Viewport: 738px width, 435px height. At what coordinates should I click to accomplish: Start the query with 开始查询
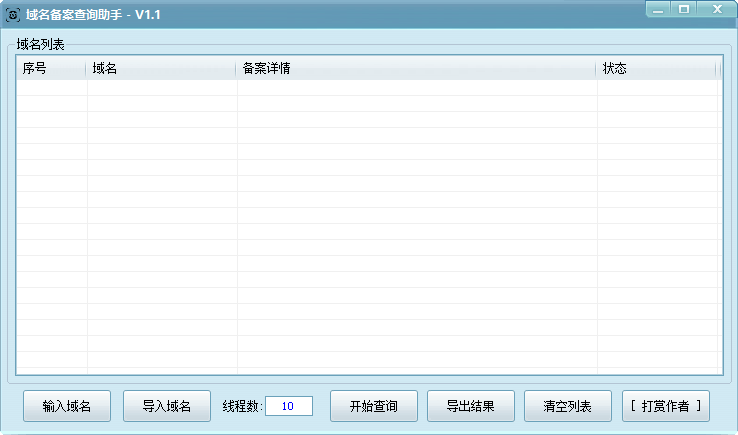pos(374,406)
